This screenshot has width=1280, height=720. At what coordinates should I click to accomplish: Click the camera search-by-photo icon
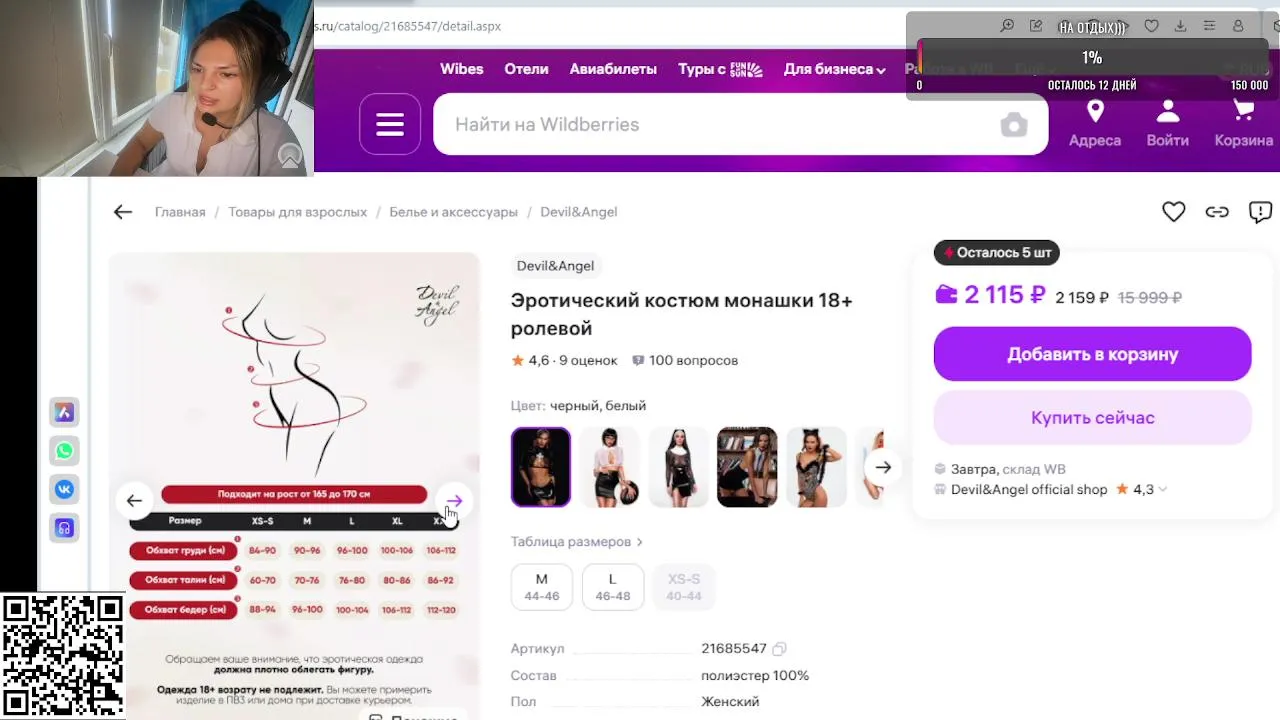(x=1014, y=125)
